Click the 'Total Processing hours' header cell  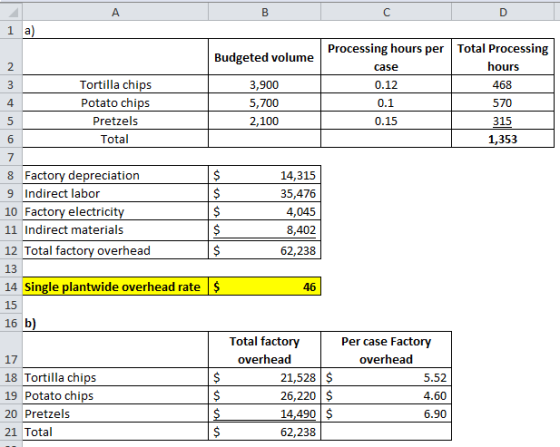503,57
